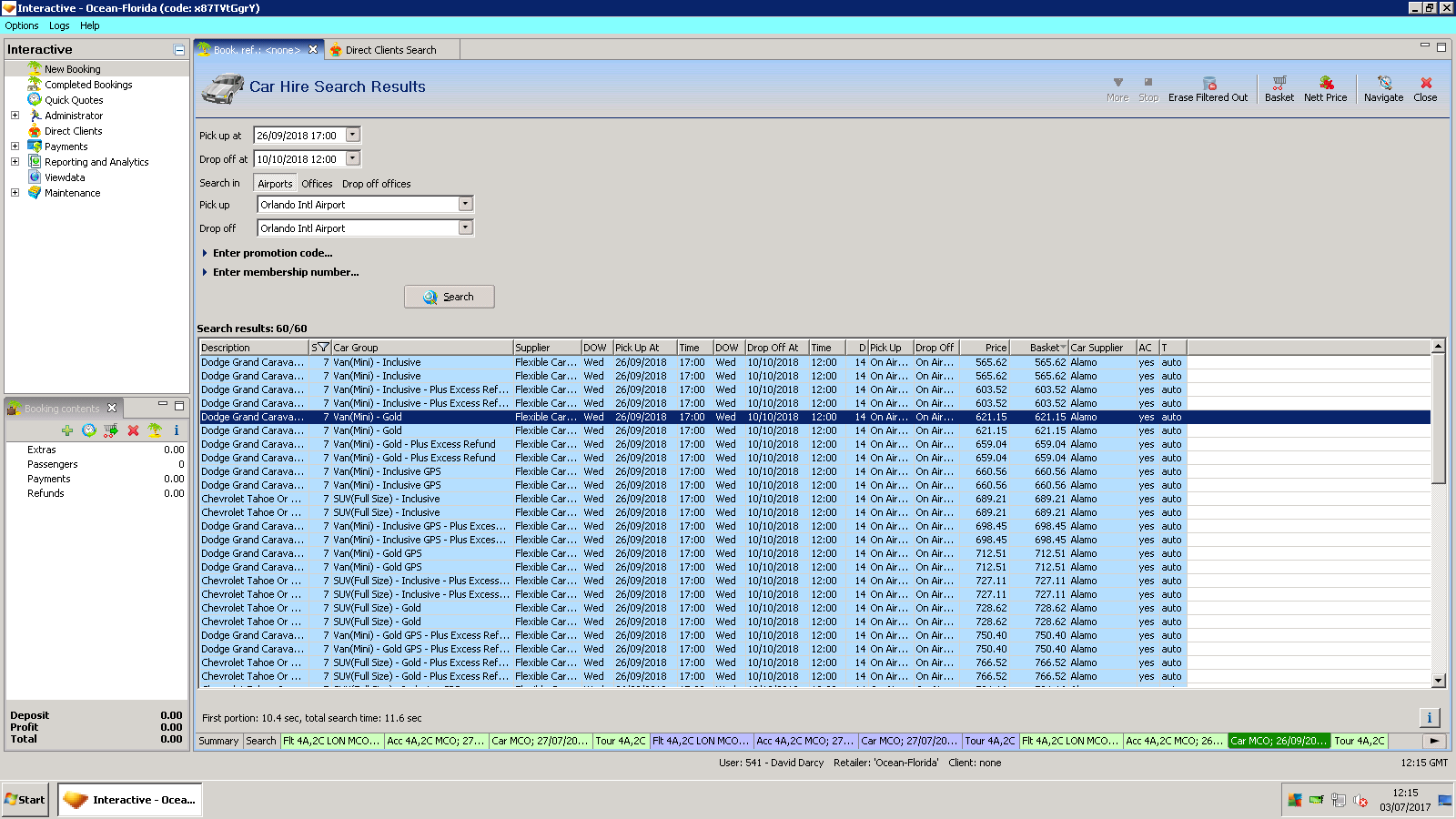Expand the Enter promotion code section
The image size is (1456, 819).
(272, 253)
